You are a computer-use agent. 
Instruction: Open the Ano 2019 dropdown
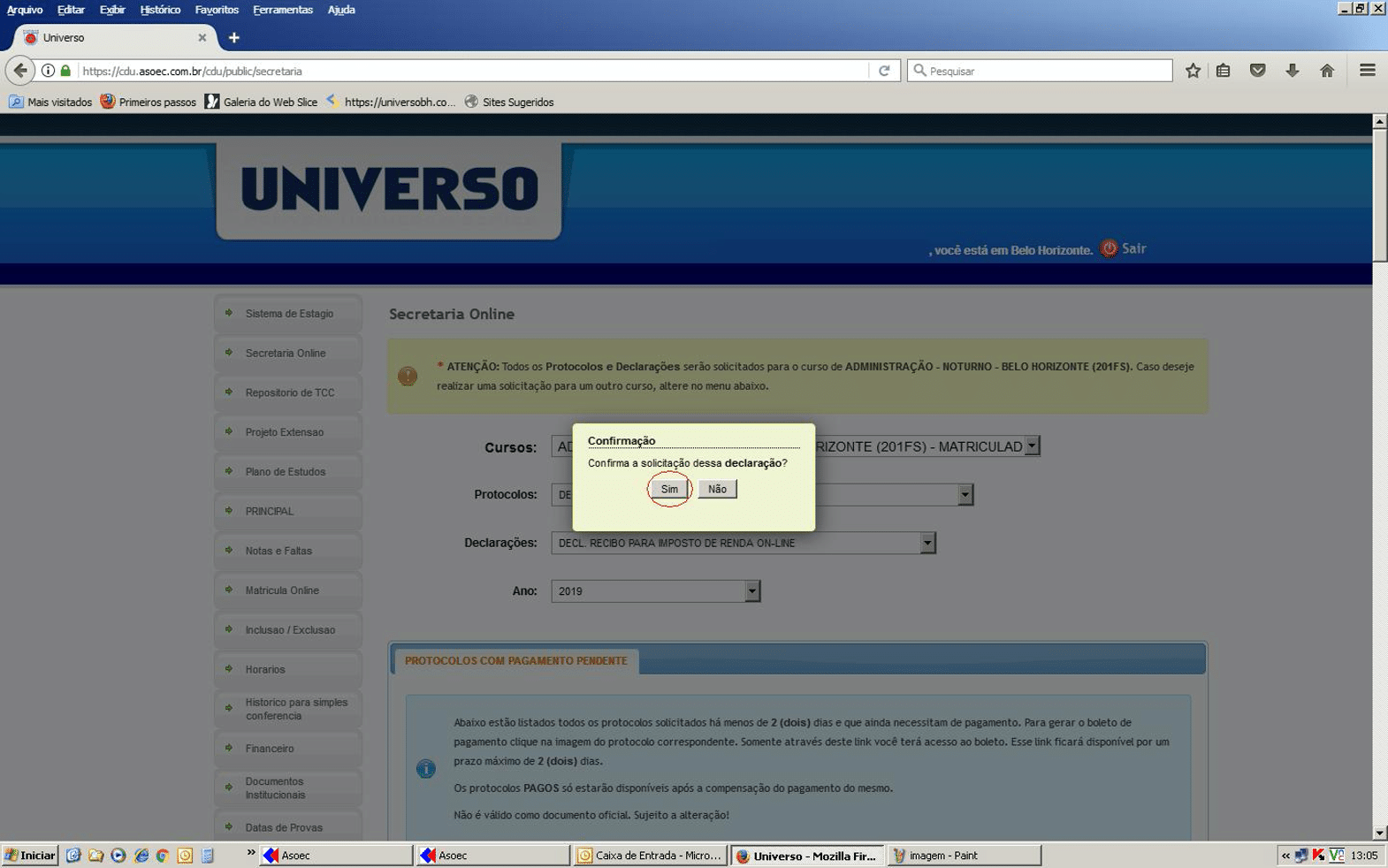pyautogui.click(x=655, y=591)
